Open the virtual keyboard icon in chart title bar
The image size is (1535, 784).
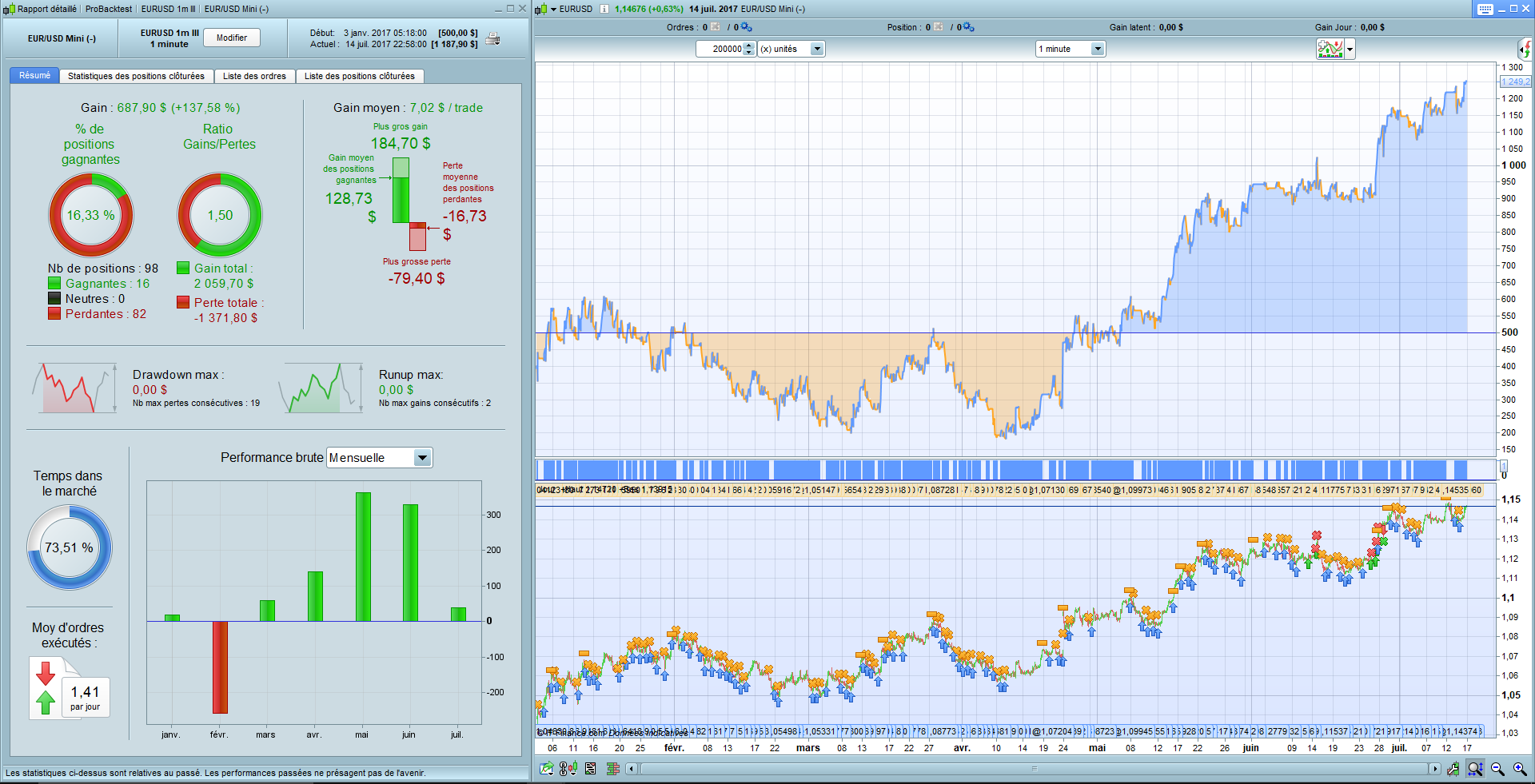pos(1485,9)
